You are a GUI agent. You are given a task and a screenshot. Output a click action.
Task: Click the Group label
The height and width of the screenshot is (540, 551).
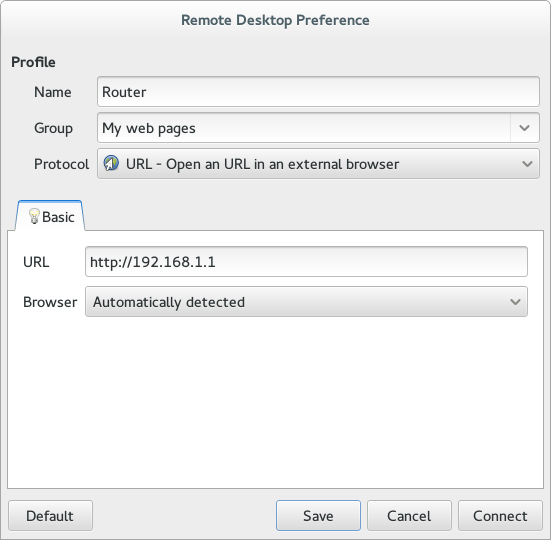53,128
